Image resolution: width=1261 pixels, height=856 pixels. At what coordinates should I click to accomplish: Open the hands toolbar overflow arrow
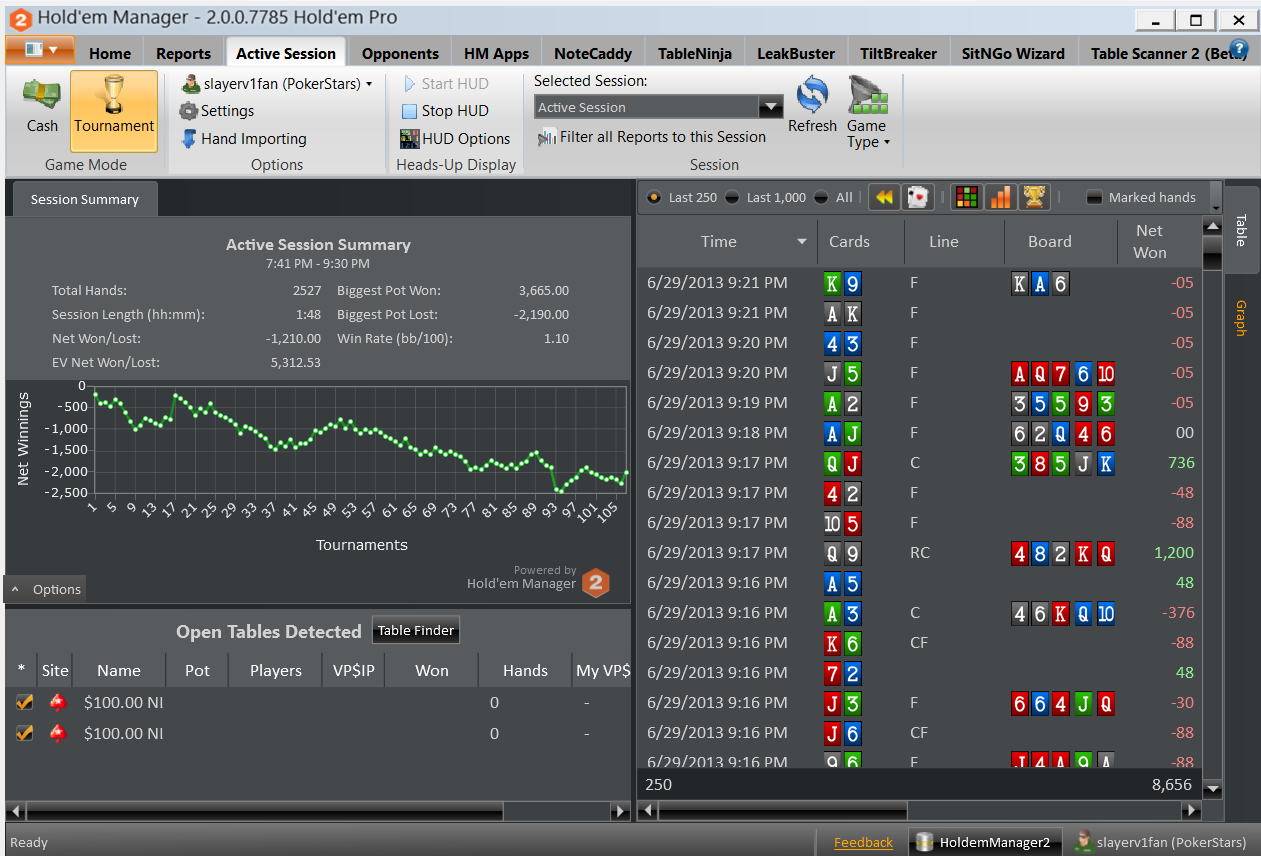click(x=1215, y=198)
